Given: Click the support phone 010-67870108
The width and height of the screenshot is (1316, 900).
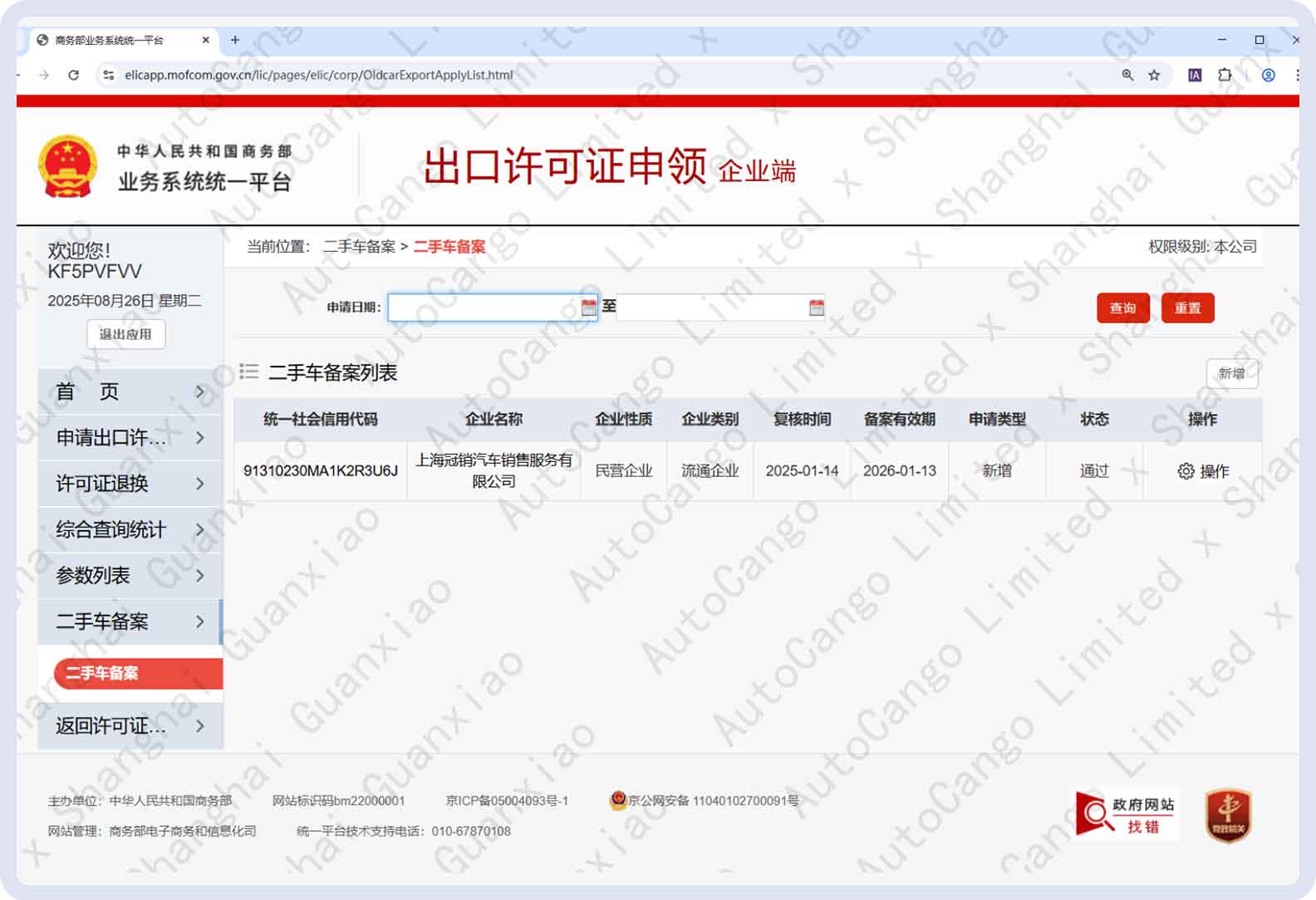Looking at the screenshot, I should pyautogui.click(x=471, y=831).
